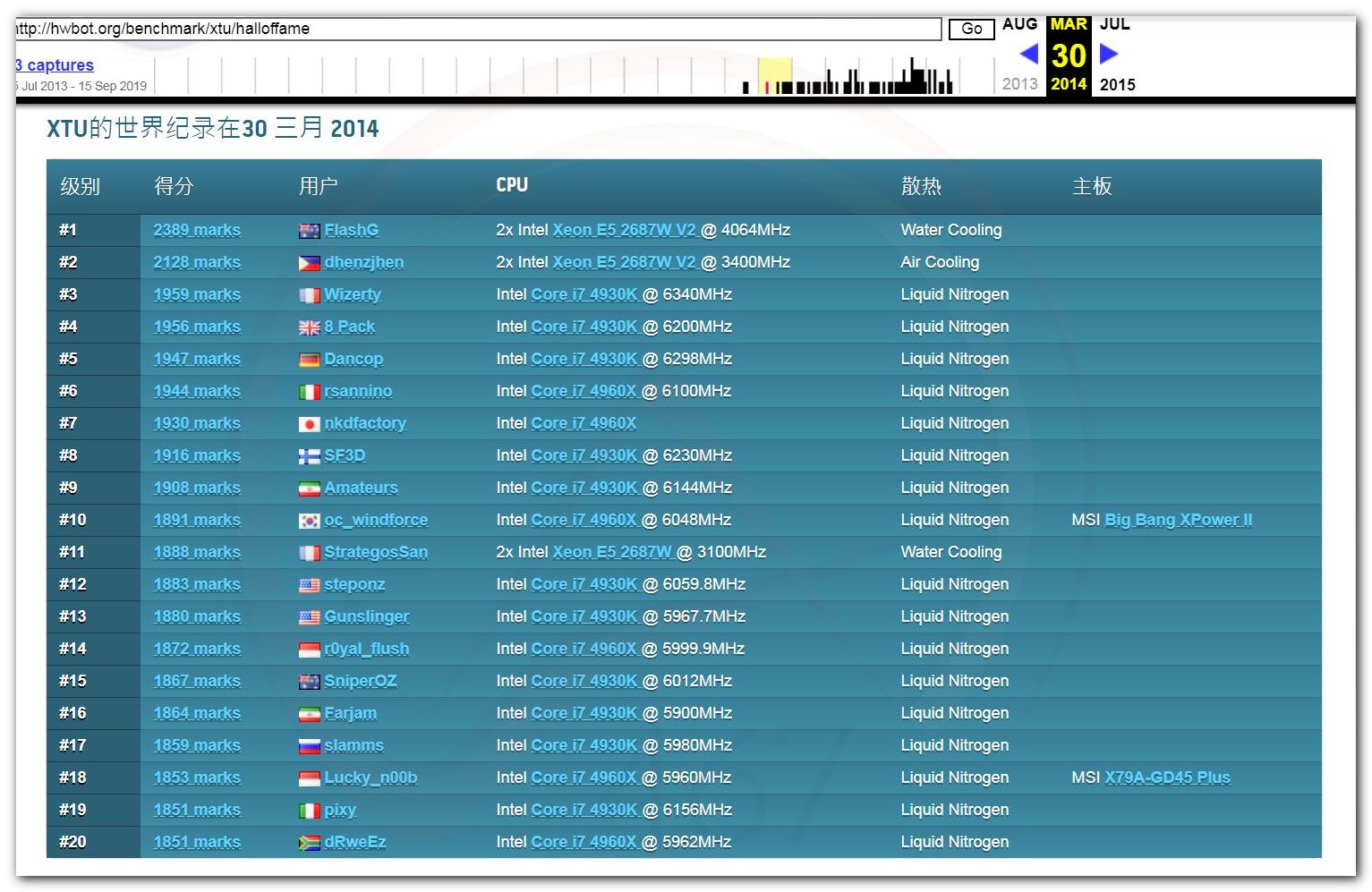Click the US flag beside Gunslinger
Image resolution: width=1372 pixels, height=892 pixels.
click(309, 617)
